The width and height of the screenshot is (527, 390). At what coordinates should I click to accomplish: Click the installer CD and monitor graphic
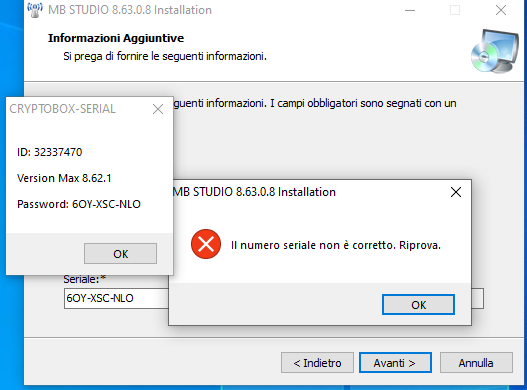click(495, 51)
